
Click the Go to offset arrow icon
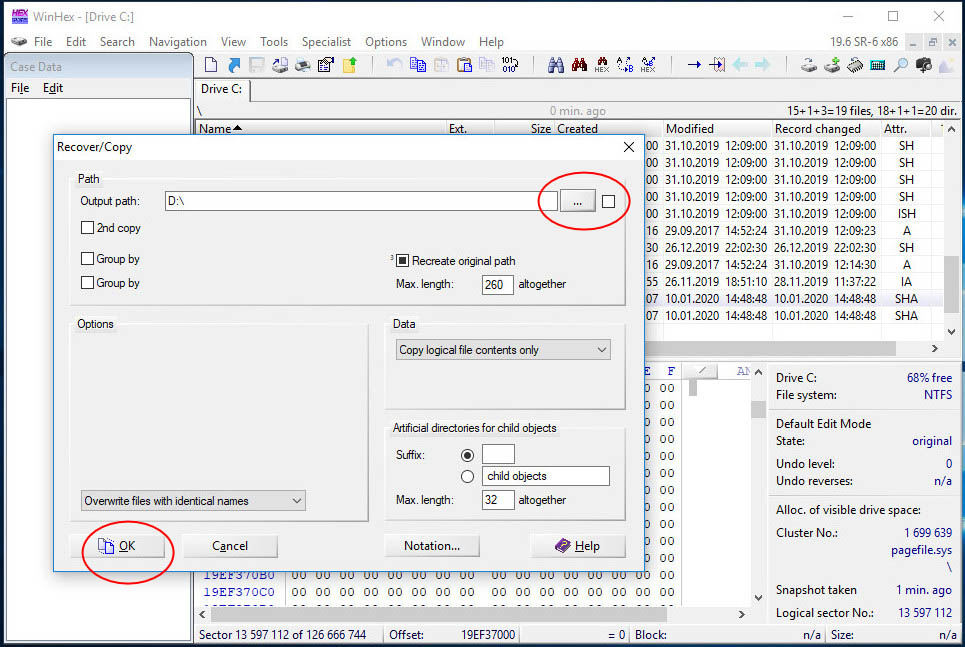(x=694, y=65)
